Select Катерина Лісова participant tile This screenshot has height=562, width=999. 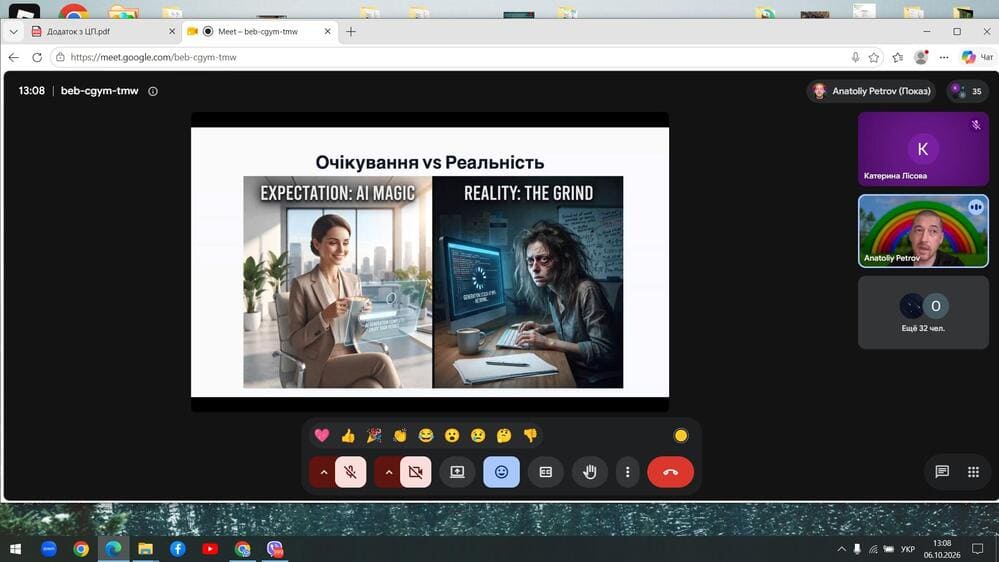pos(923,149)
